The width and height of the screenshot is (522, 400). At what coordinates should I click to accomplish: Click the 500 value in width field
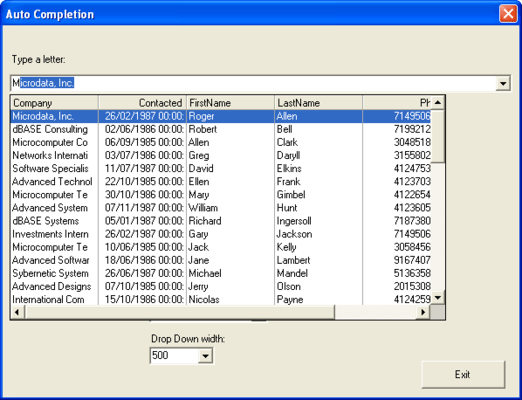(160, 356)
